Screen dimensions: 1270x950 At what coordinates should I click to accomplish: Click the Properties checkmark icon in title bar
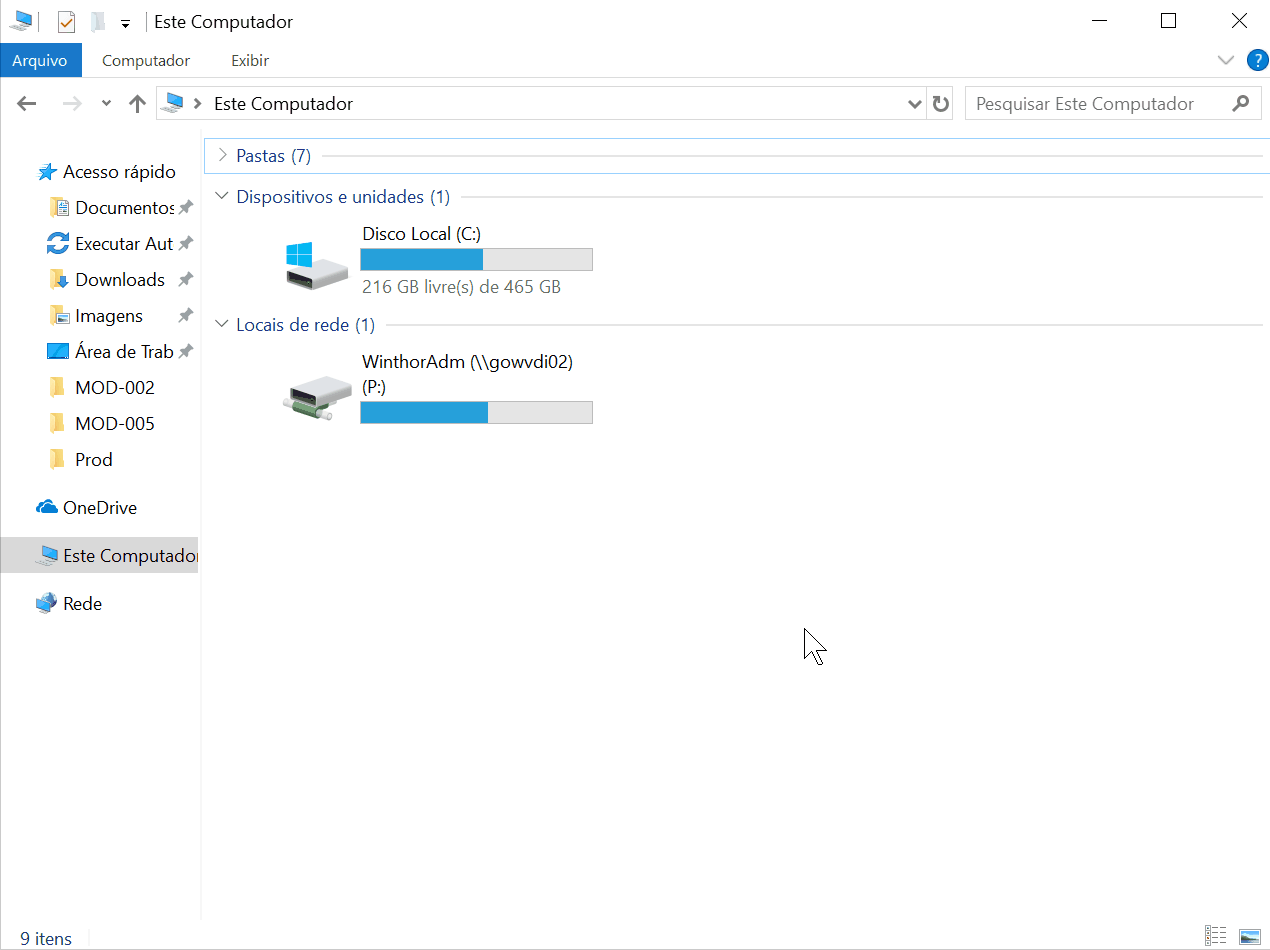coord(67,22)
